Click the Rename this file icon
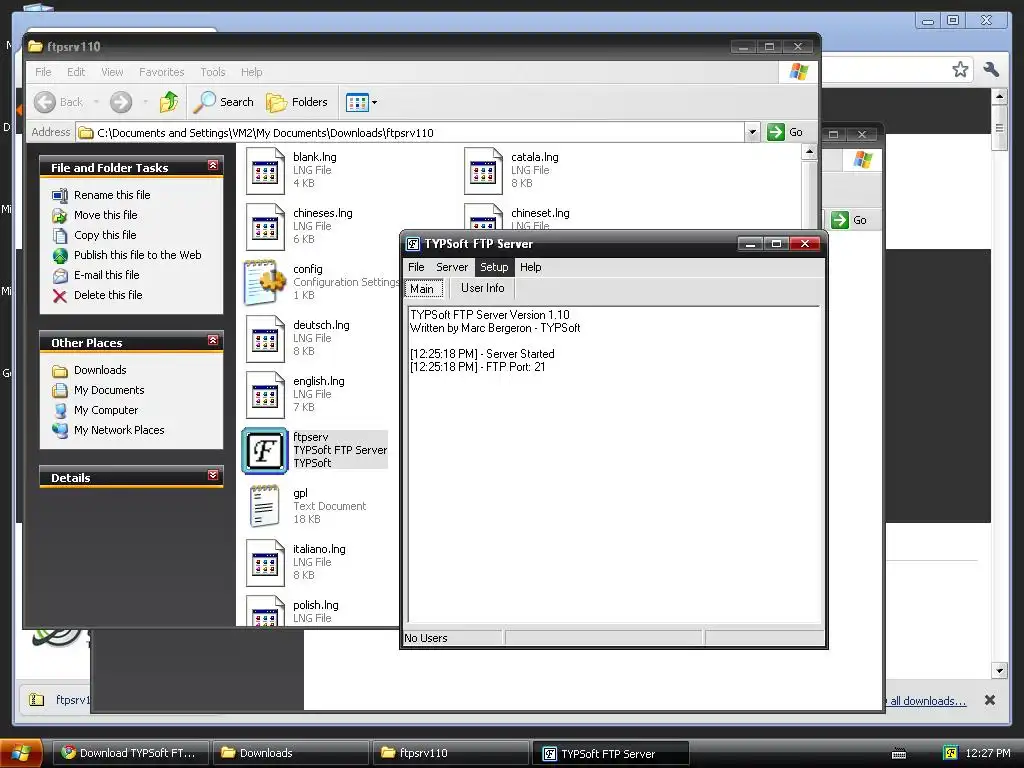 coord(59,195)
